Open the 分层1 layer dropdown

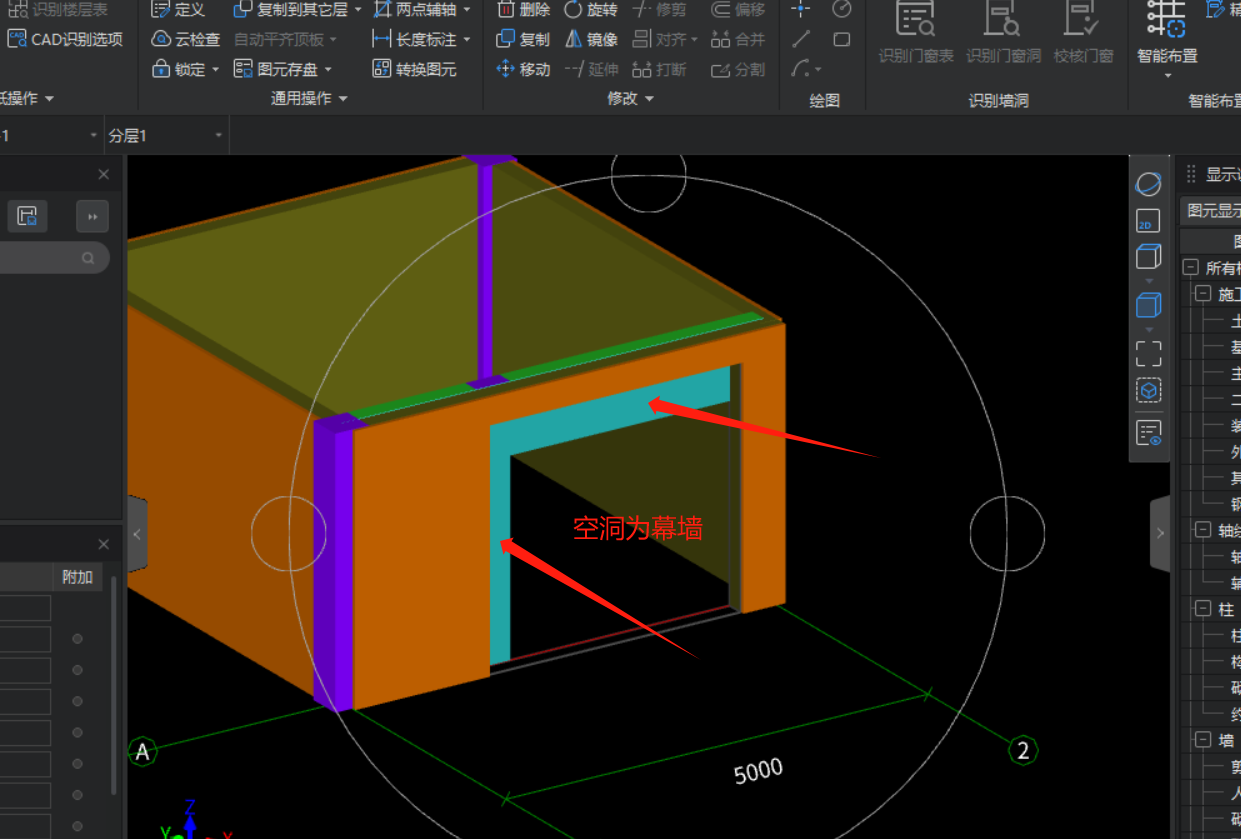pos(166,135)
